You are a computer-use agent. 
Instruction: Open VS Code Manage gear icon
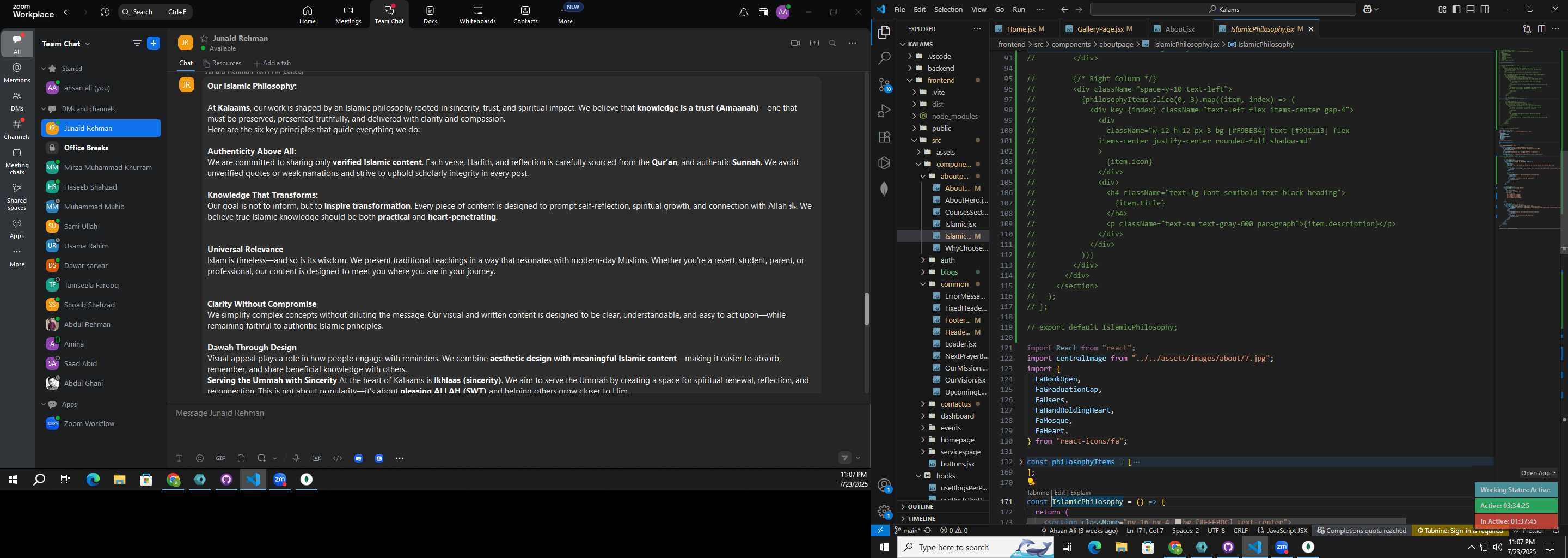pyautogui.click(x=884, y=512)
